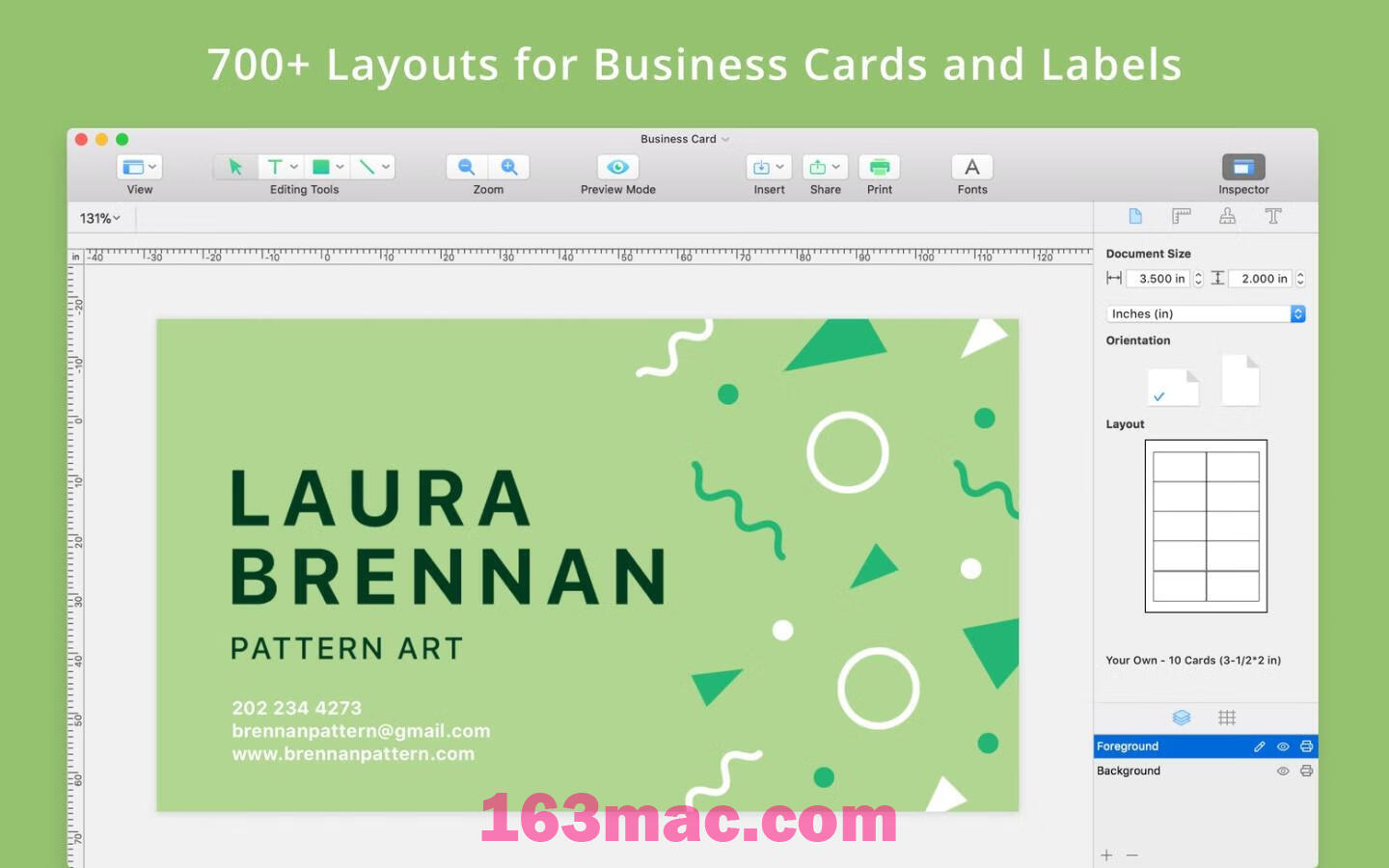Expand the View dropdown arrow
1389x868 pixels.
click(152, 167)
